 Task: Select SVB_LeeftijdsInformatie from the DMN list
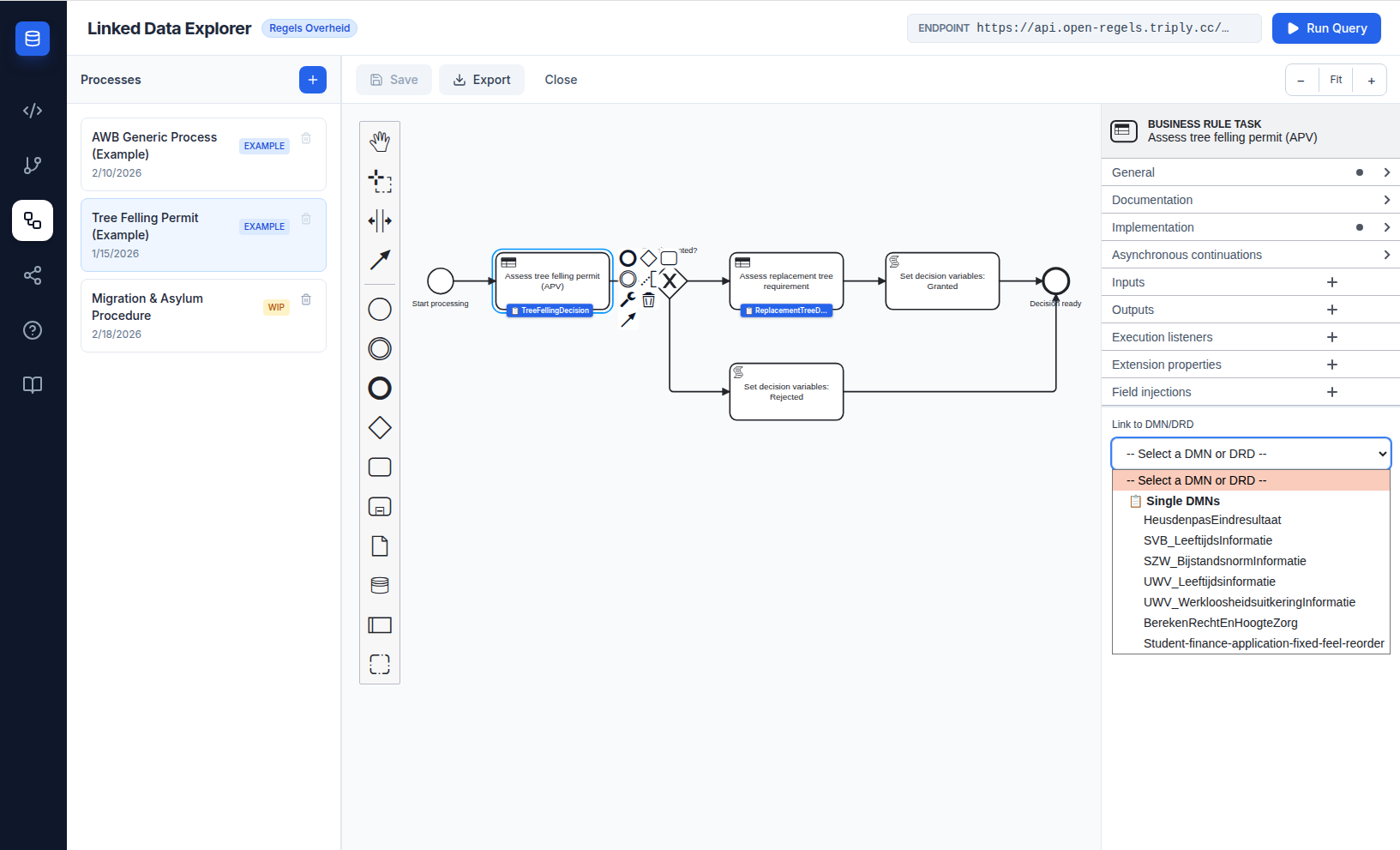[1207, 540]
